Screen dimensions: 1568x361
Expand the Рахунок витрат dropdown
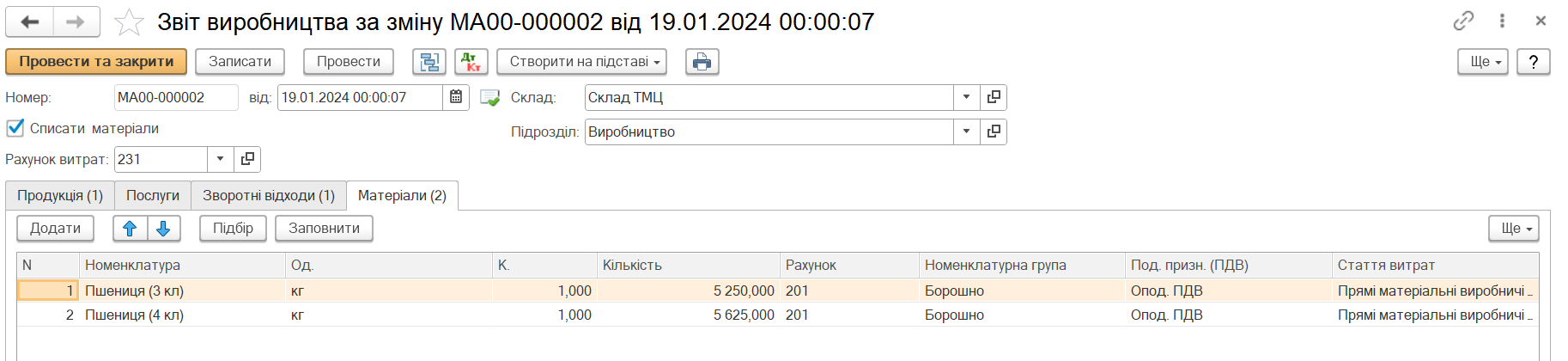pos(220,159)
